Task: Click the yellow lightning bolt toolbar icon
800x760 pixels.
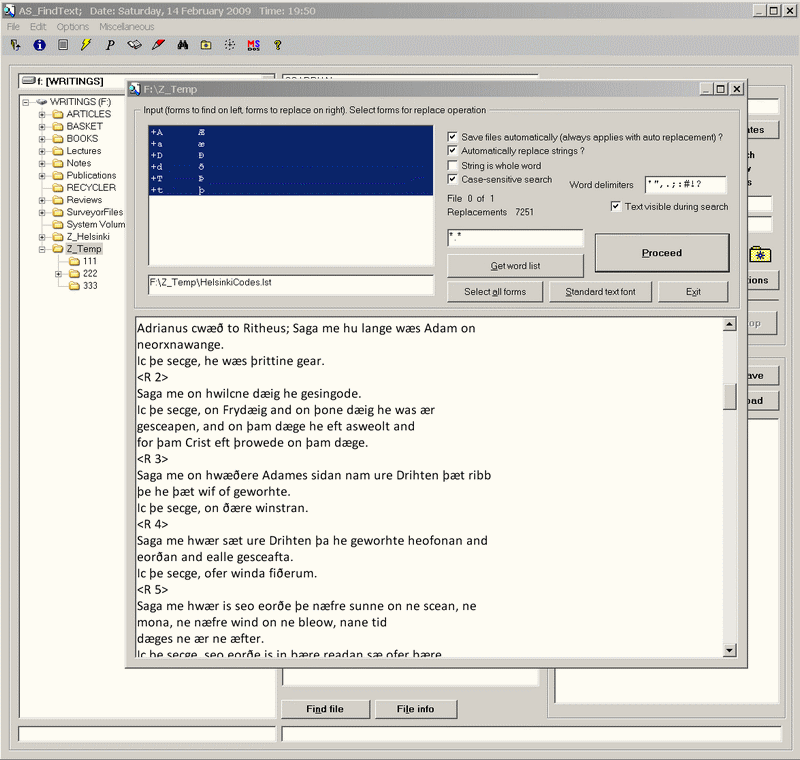Action: [x=86, y=45]
